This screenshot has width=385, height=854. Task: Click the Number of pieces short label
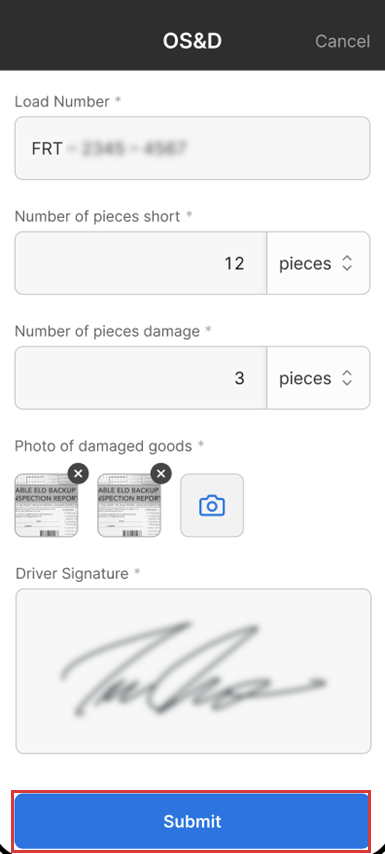(97, 216)
